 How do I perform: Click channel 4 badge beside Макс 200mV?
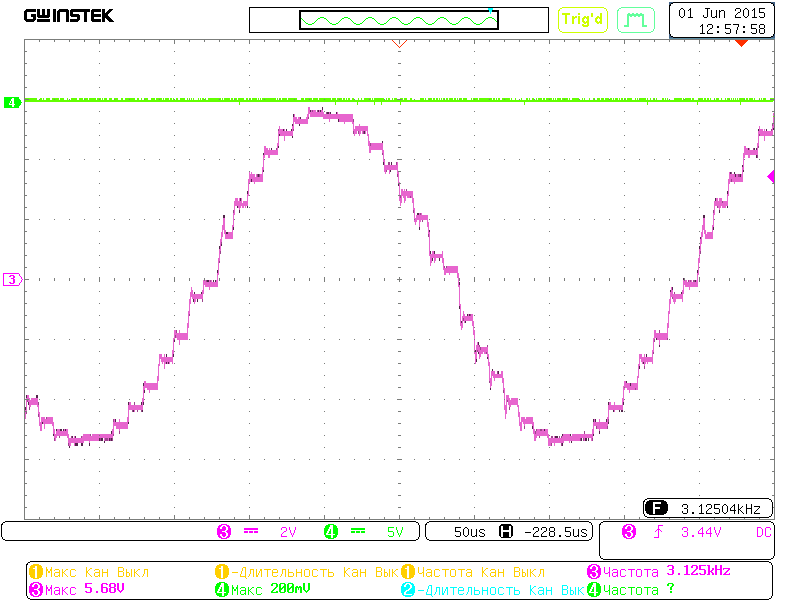(222, 589)
